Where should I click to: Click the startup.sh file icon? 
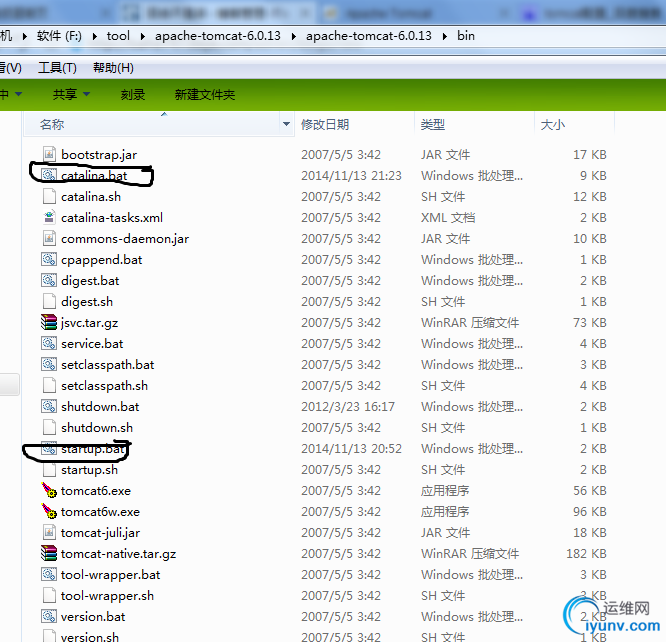pos(49,469)
